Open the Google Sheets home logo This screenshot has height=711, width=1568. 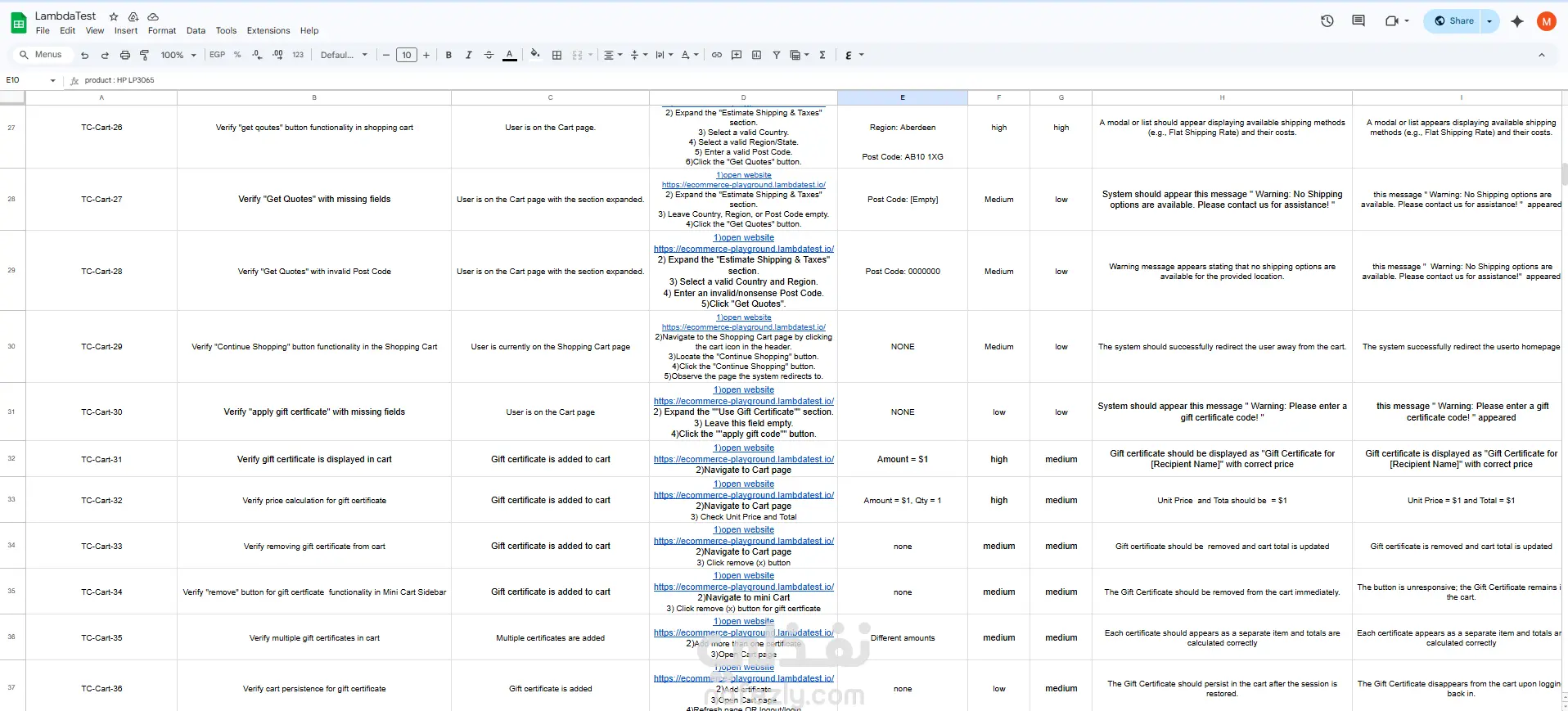[18, 23]
